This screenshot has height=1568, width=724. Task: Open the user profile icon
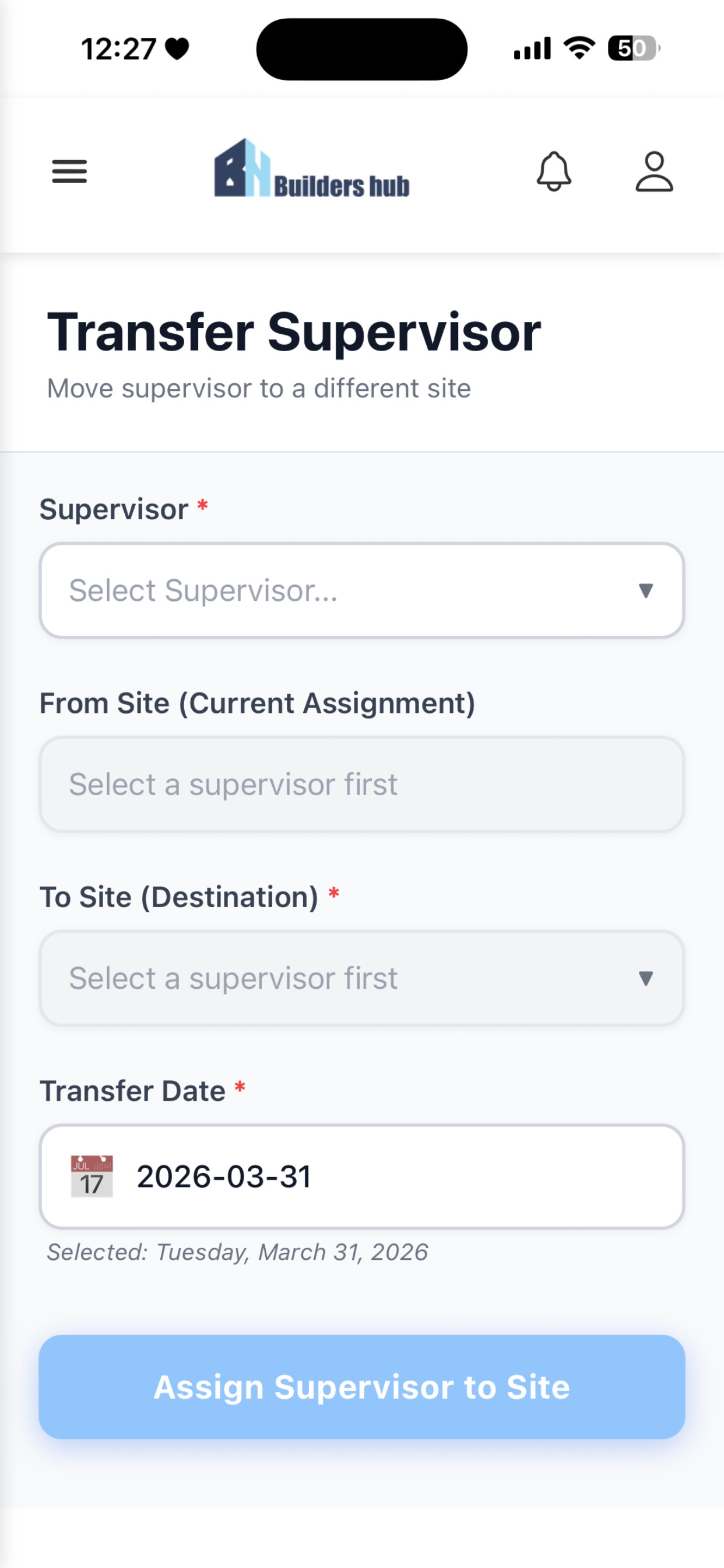pyautogui.click(x=654, y=171)
